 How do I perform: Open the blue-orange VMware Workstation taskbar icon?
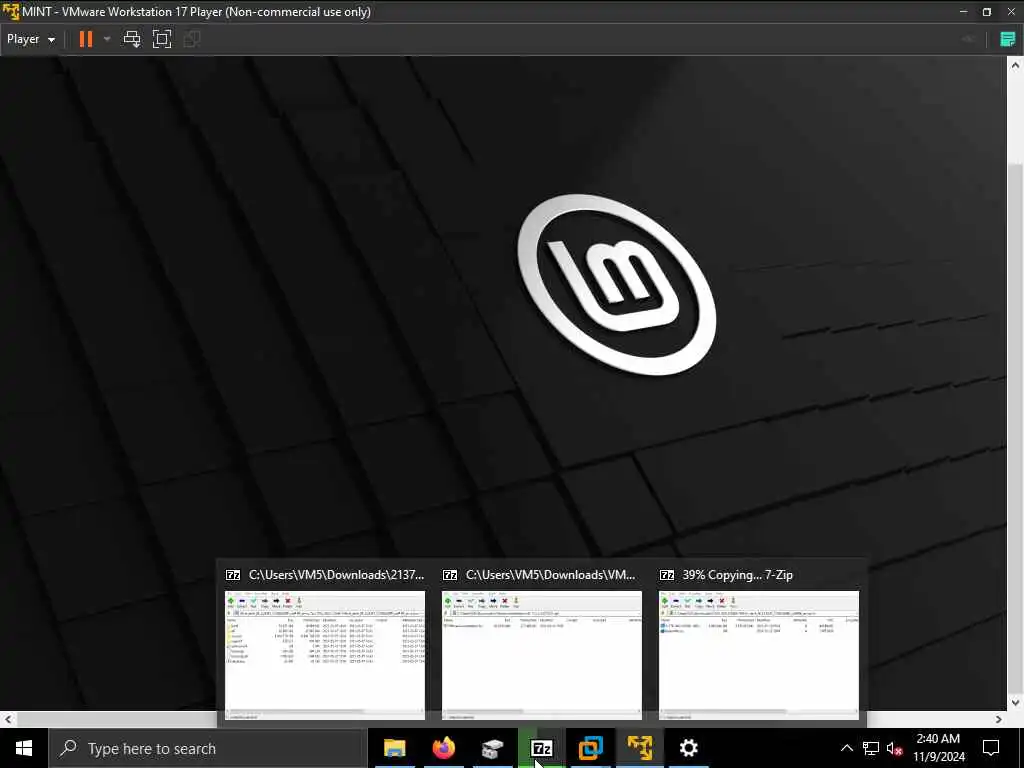pos(590,748)
